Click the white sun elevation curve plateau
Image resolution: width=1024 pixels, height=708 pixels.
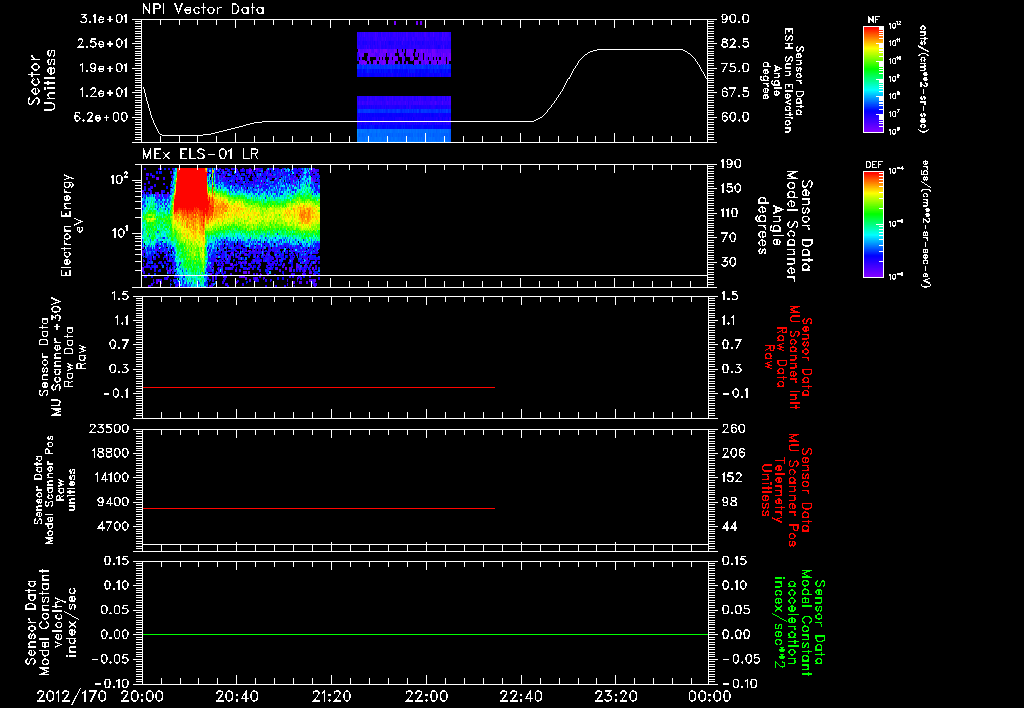pos(640,50)
